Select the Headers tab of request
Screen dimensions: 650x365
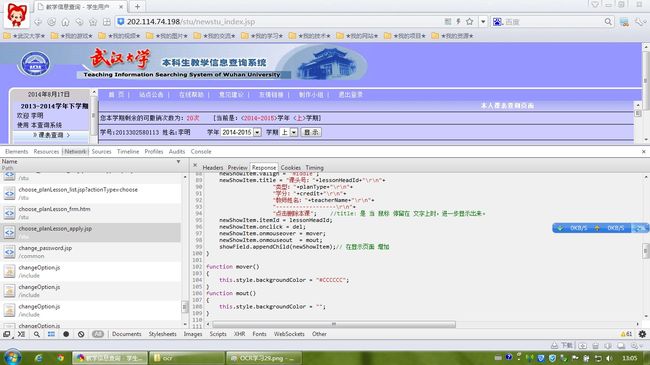click(213, 168)
